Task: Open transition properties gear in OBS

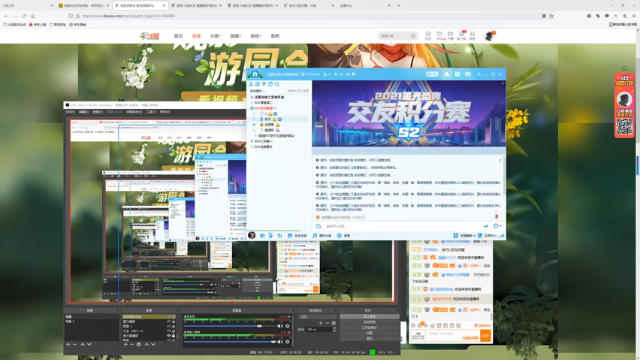Action: click(x=334, y=323)
